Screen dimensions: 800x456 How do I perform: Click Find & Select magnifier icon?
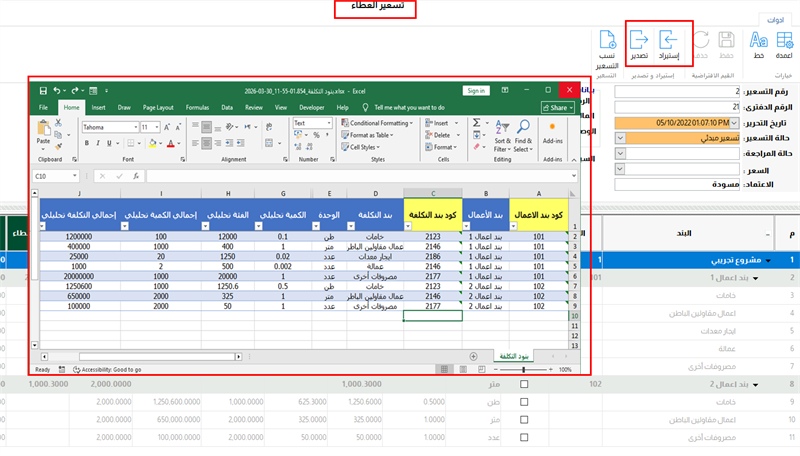coord(524,128)
